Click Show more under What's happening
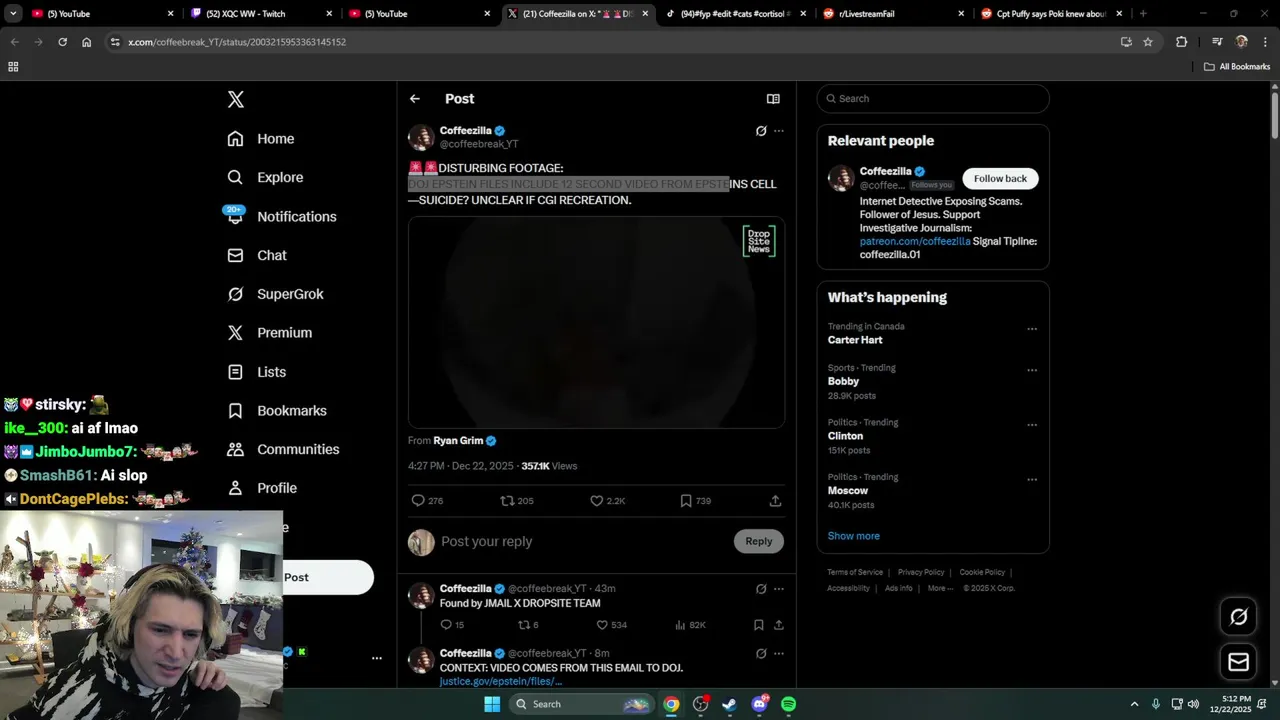This screenshot has width=1280, height=720. point(854,536)
